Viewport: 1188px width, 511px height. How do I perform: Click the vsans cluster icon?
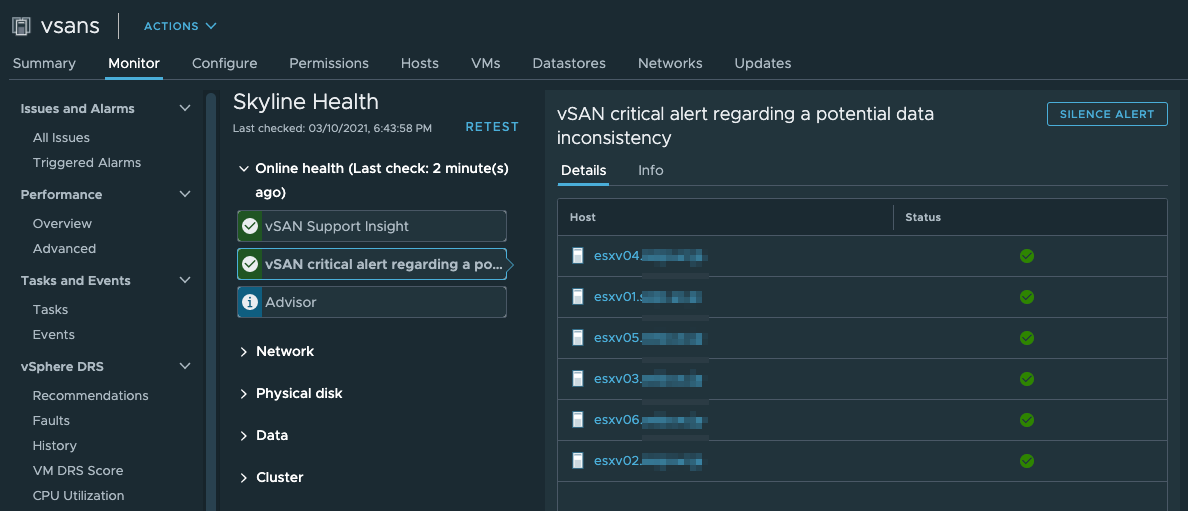click(x=21, y=26)
